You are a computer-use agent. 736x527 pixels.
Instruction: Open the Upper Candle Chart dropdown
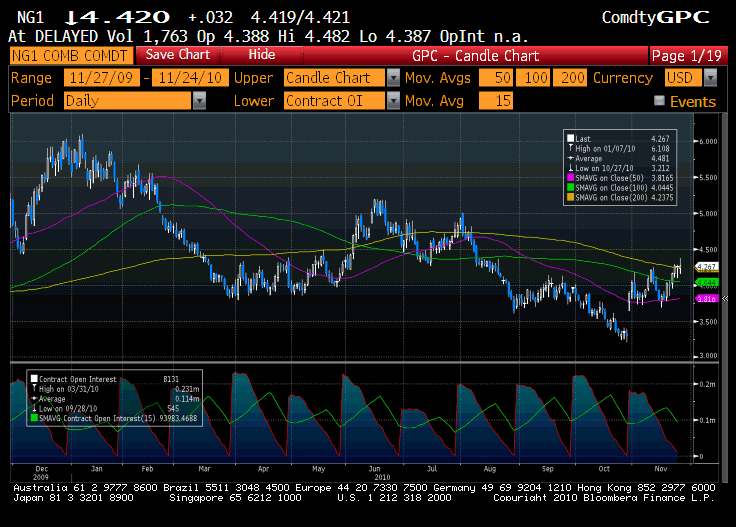click(x=393, y=78)
